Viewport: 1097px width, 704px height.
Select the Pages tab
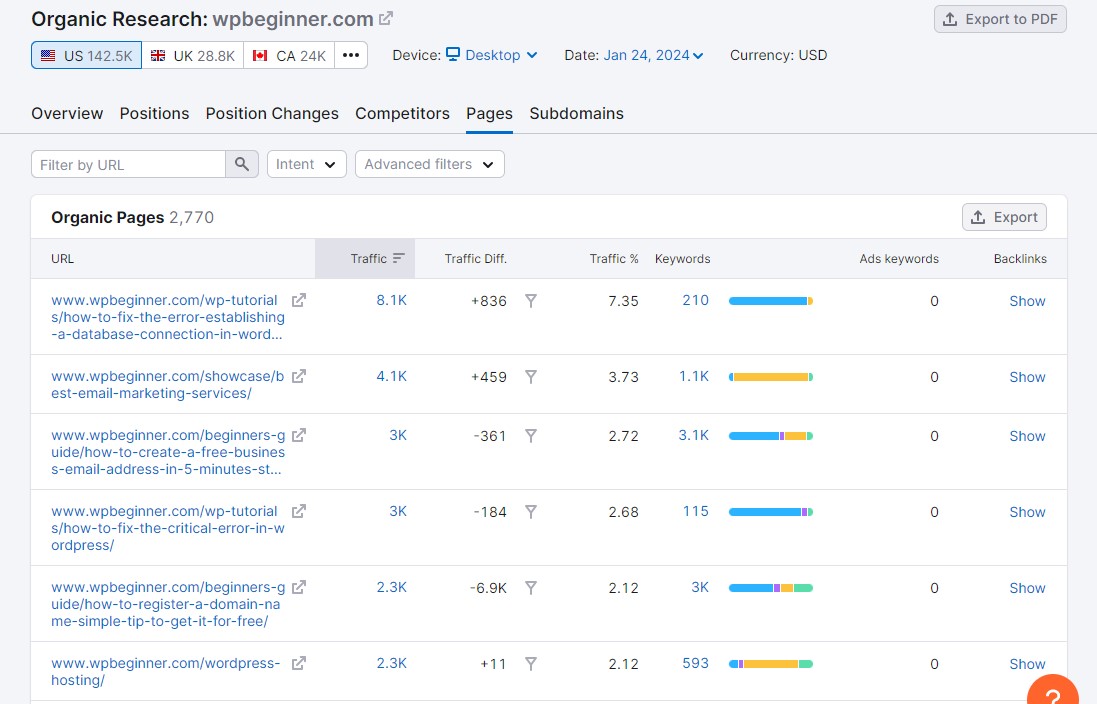tap(490, 113)
